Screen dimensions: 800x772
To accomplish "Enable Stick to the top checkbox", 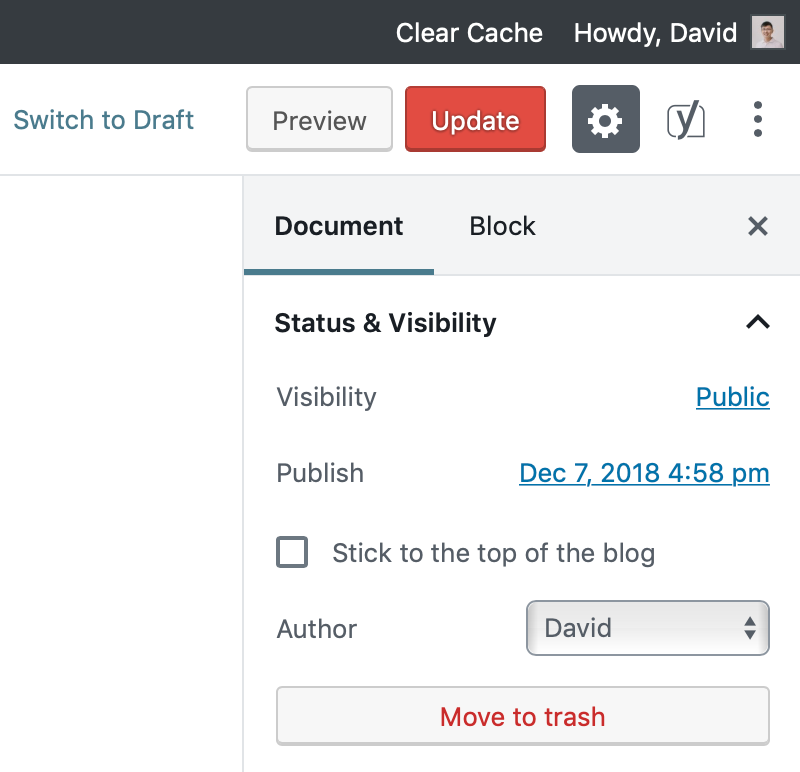I will (292, 552).
